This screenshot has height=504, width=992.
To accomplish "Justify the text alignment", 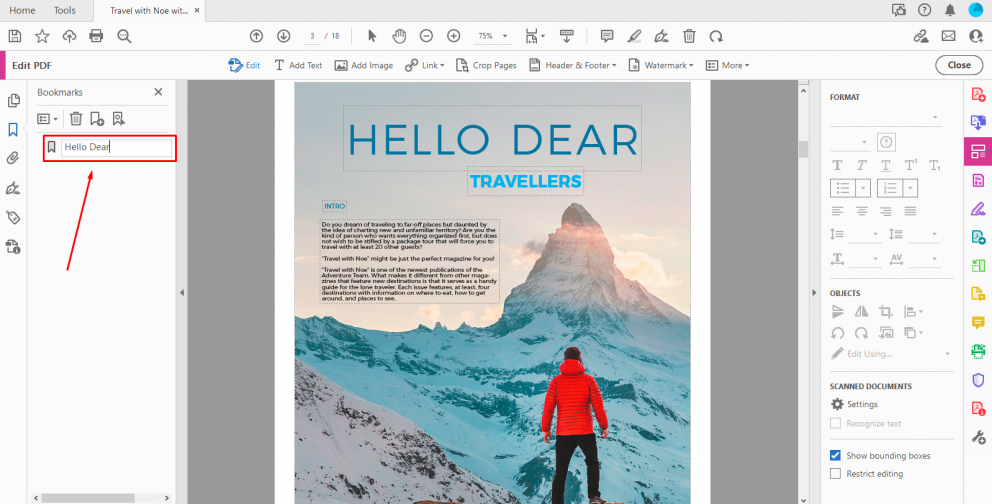I will (x=910, y=211).
